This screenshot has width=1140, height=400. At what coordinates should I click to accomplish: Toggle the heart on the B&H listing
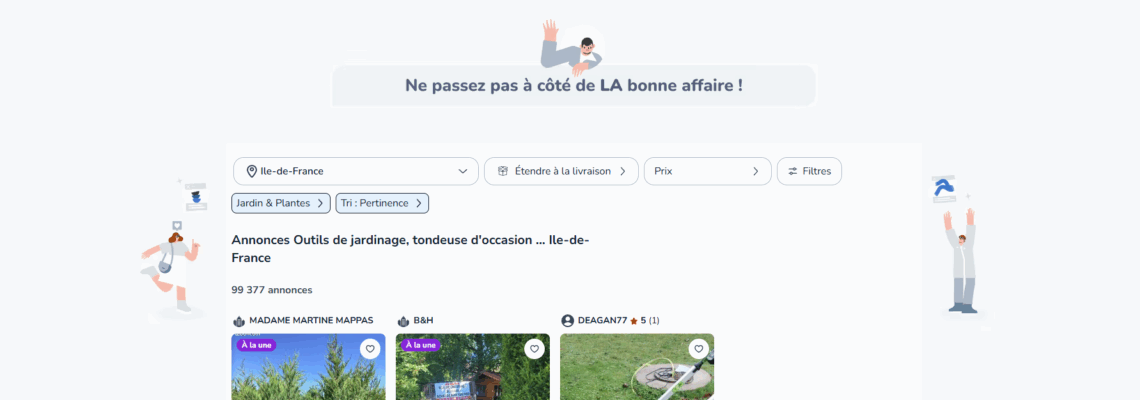534,349
